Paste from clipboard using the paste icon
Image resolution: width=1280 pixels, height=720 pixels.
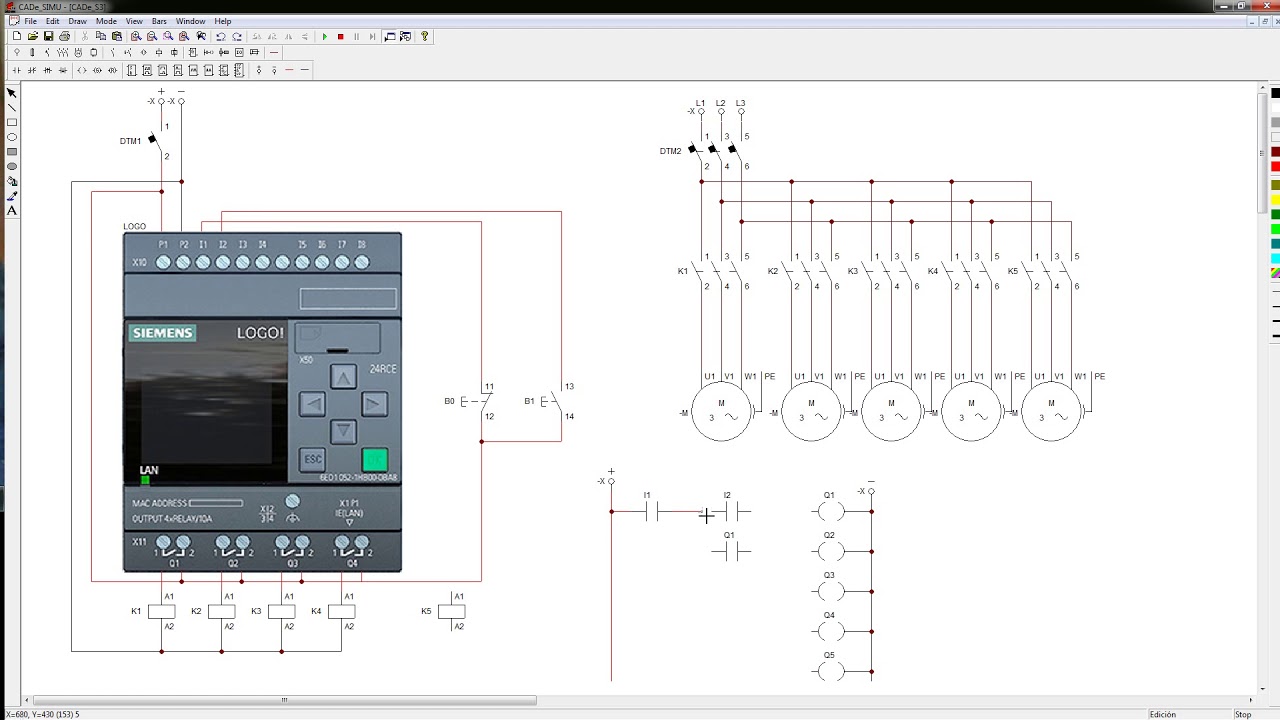[117, 36]
